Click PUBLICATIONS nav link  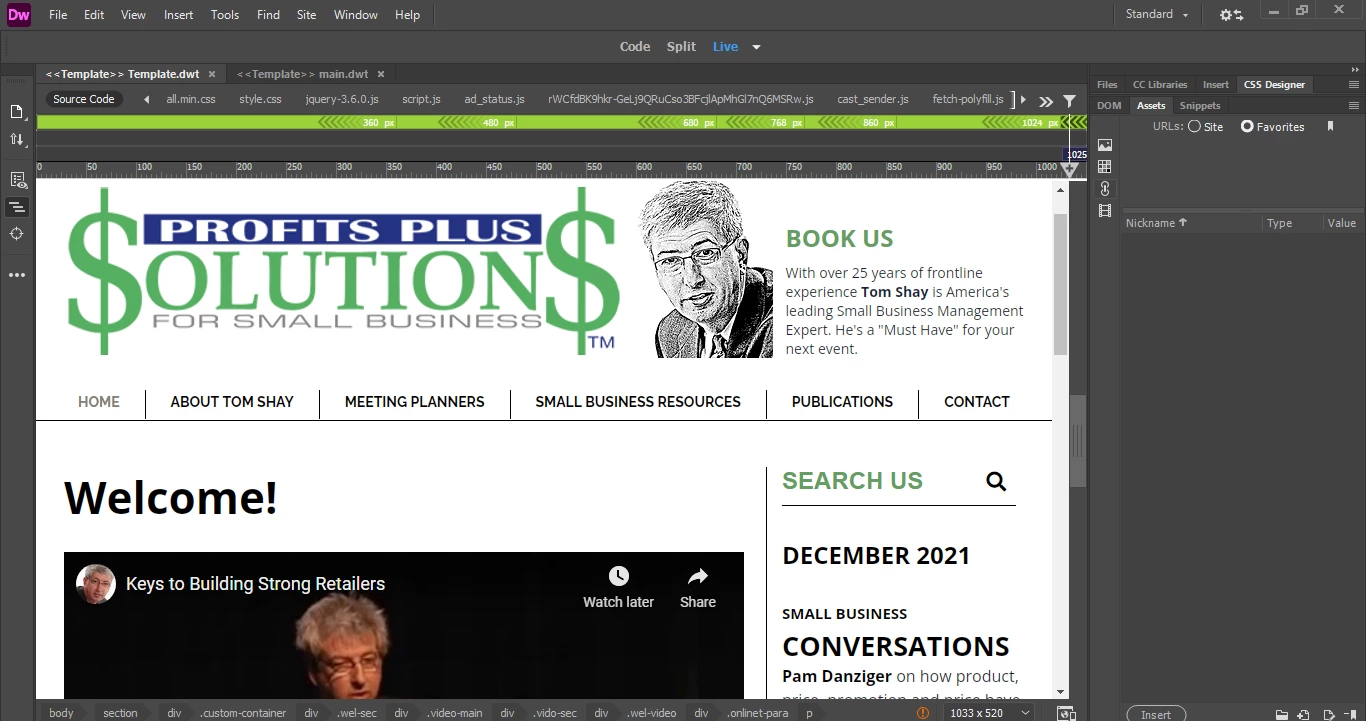pyautogui.click(x=842, y=402)
